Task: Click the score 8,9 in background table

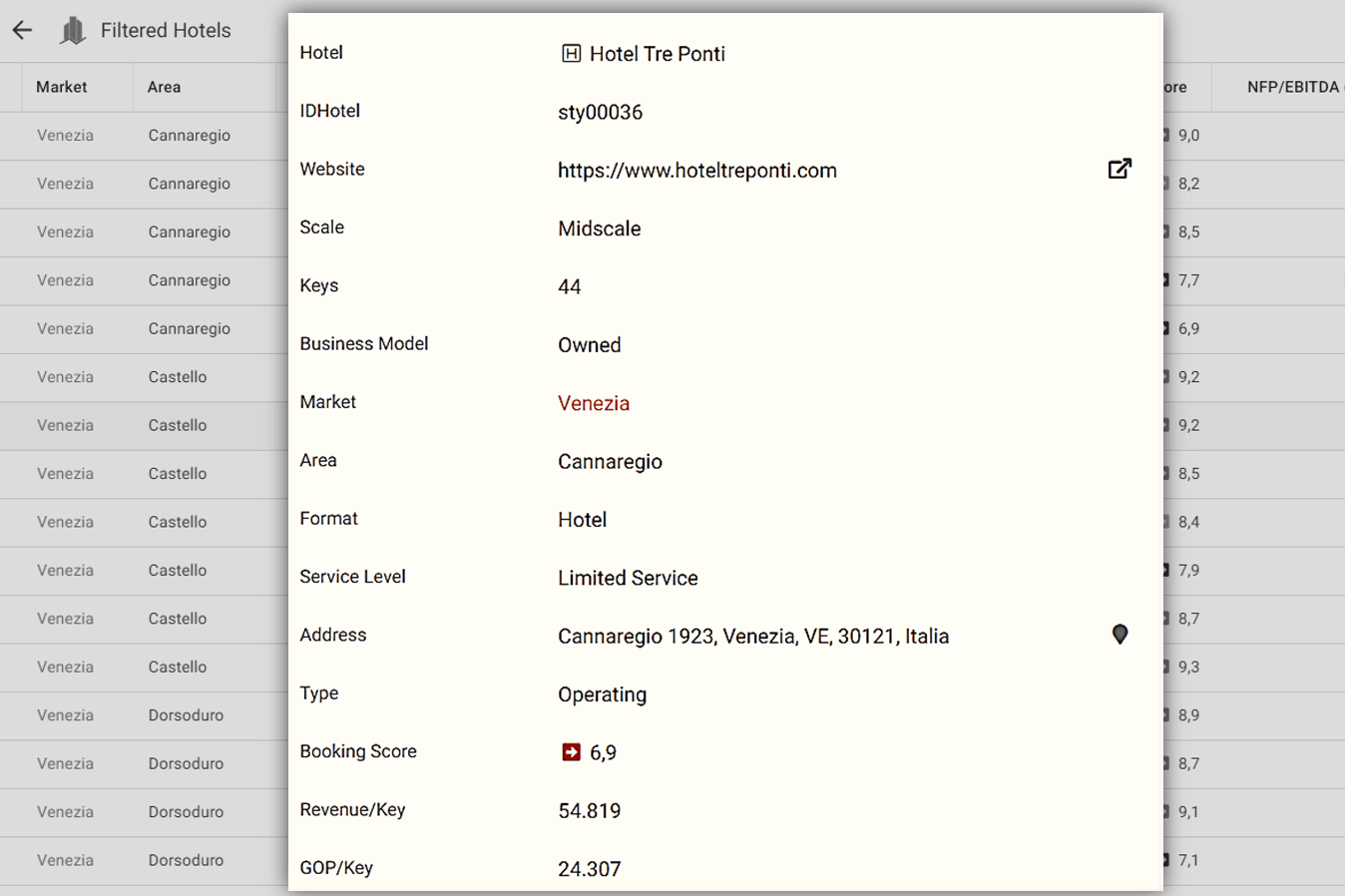Action: pyautogui.click(x=1188, y=715)
